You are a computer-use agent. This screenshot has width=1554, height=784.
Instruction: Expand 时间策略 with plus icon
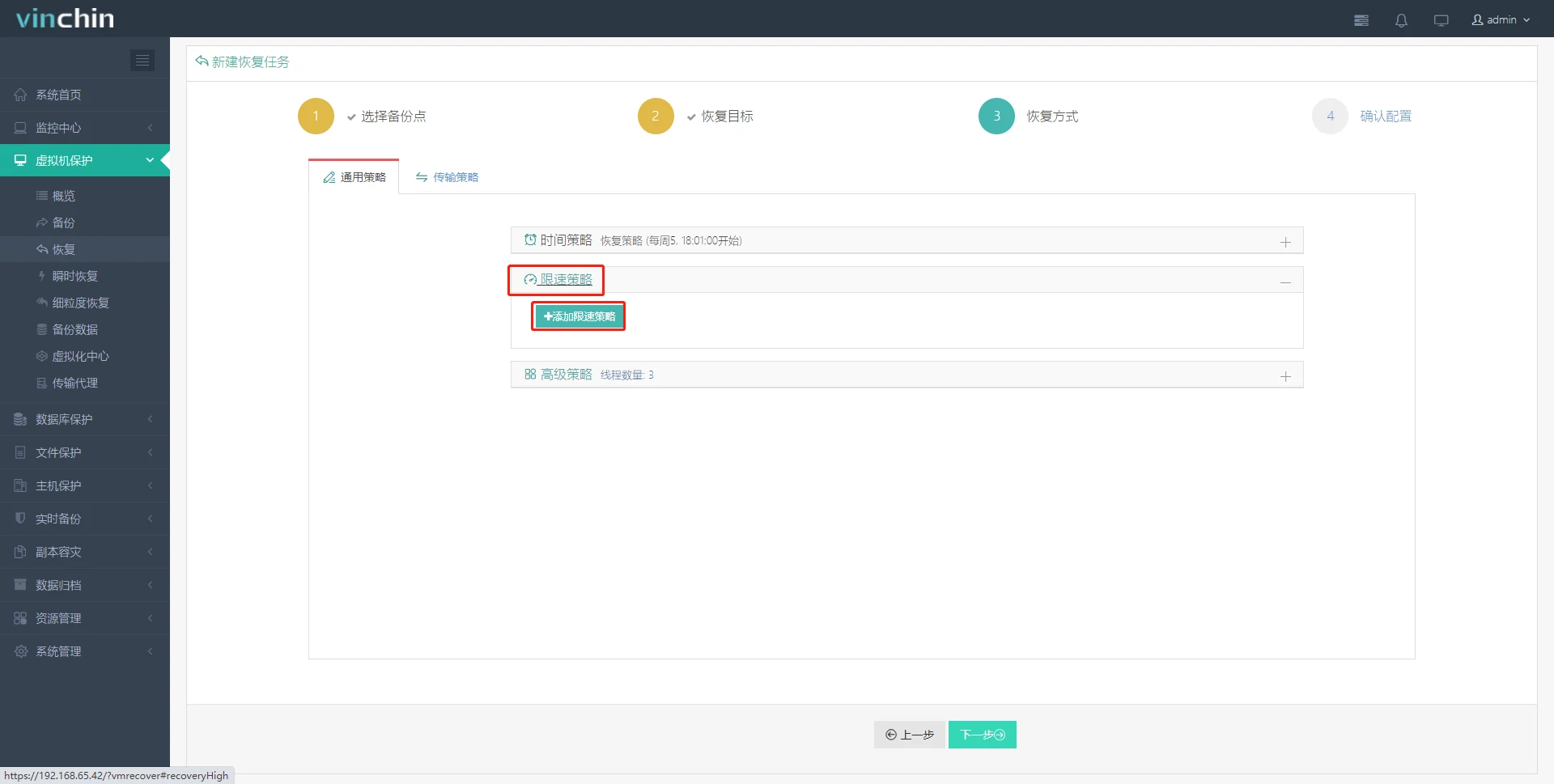point(1285,242)
